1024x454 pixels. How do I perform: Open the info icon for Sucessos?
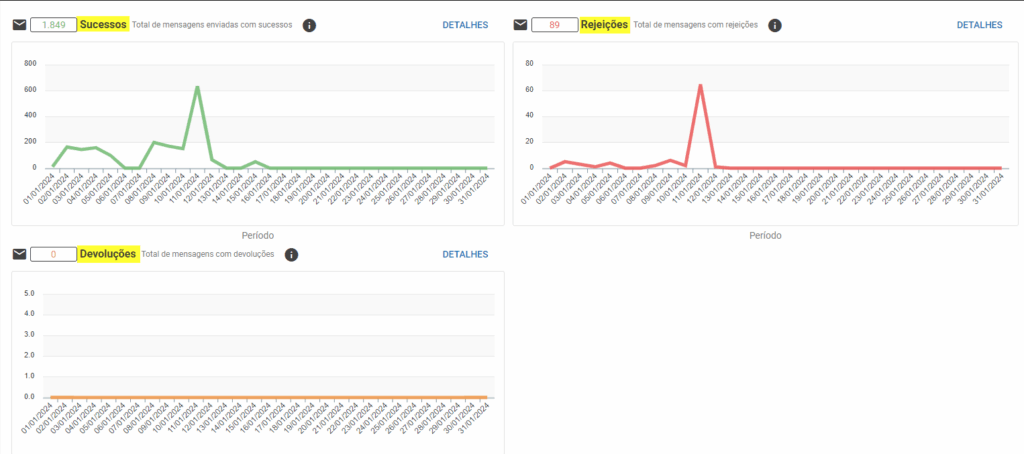[309, 25]
